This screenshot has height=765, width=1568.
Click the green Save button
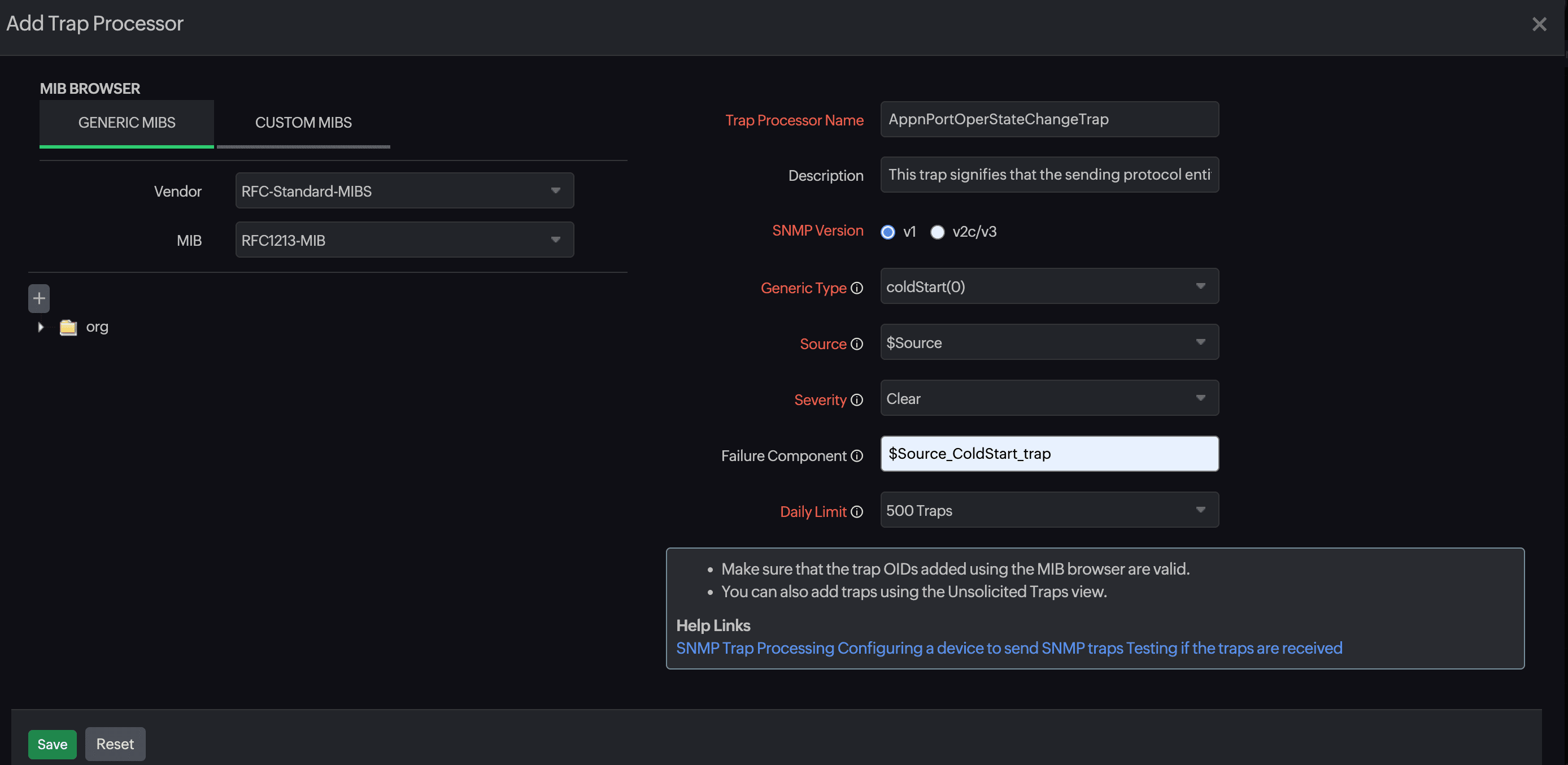click(53, 744)
